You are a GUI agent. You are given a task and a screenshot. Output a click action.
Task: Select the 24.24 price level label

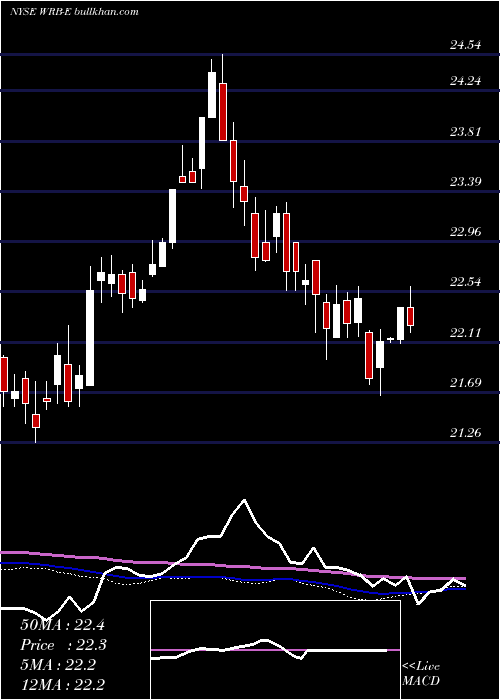(x=466, y=81)
